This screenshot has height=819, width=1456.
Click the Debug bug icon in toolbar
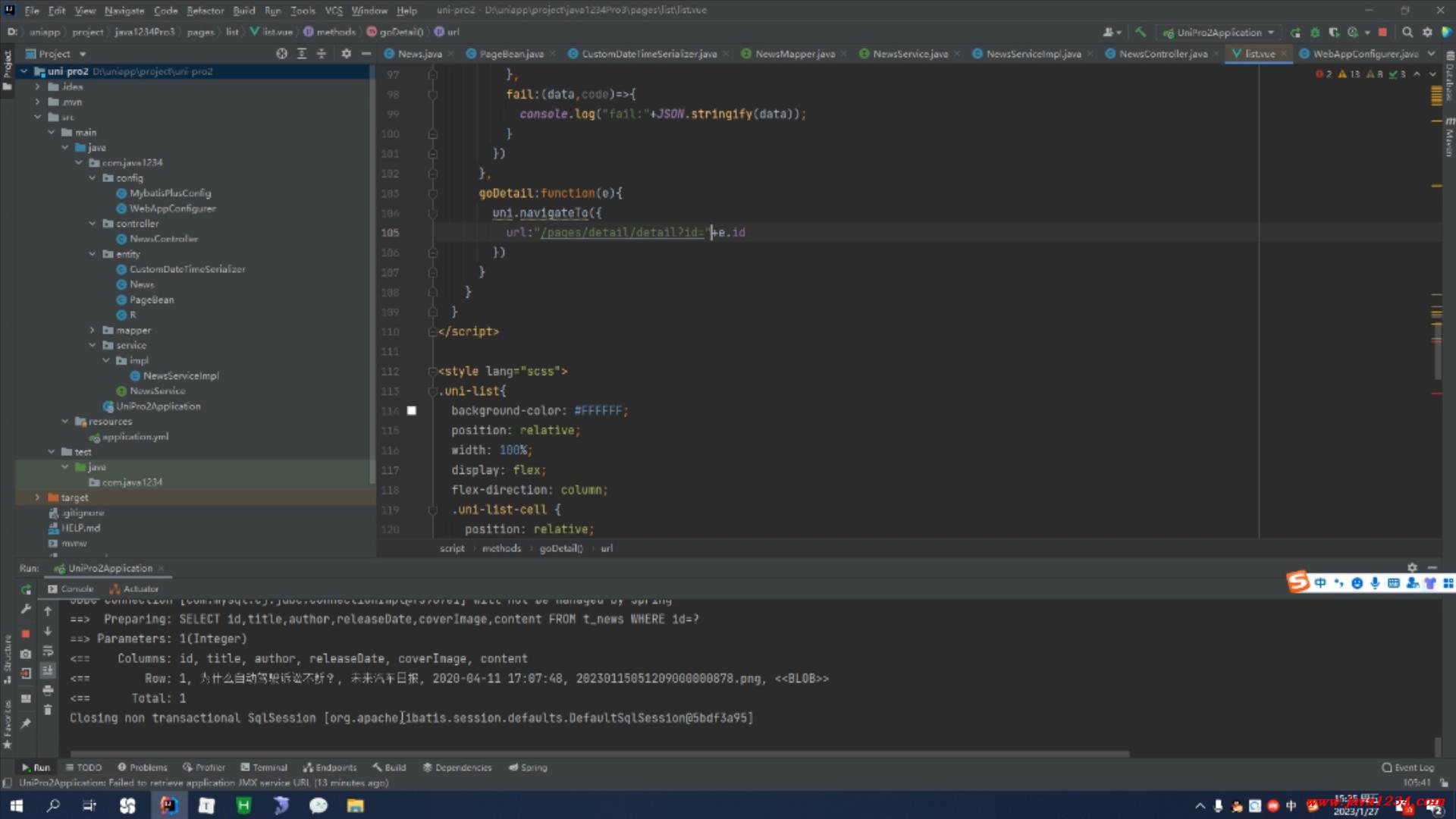point(1315,32)
